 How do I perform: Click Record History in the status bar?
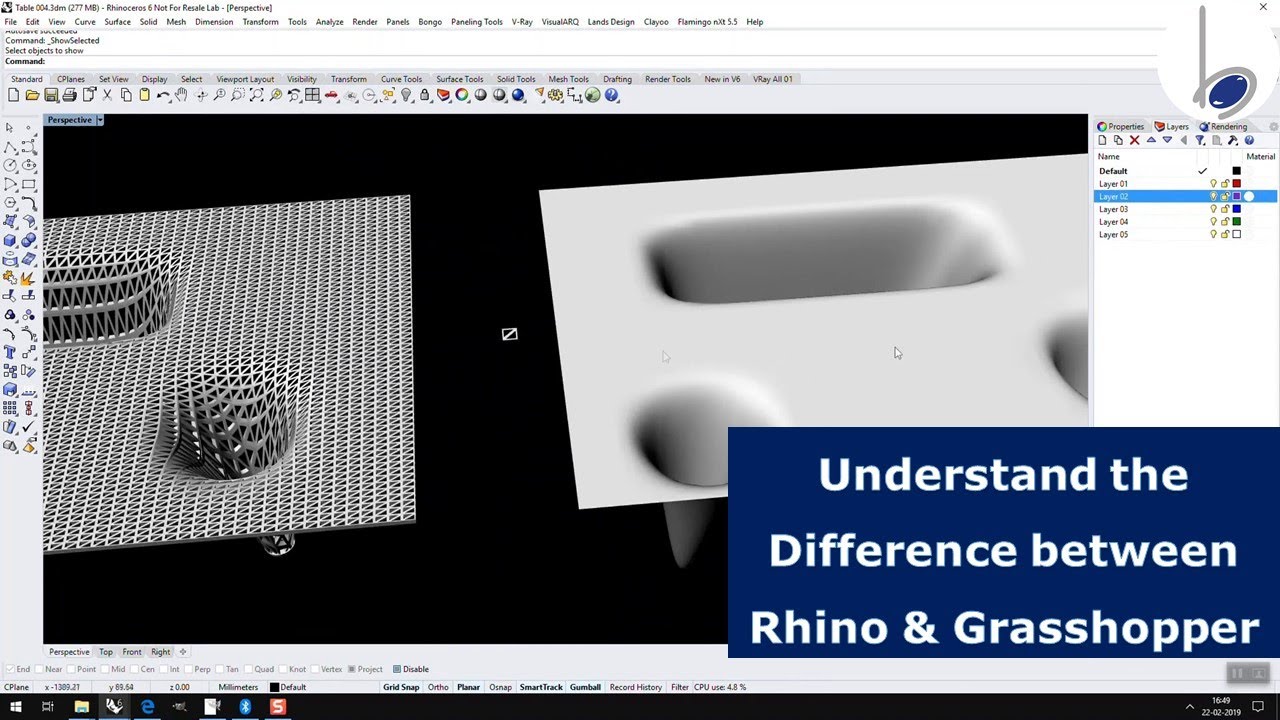click(x=636, y=687)
